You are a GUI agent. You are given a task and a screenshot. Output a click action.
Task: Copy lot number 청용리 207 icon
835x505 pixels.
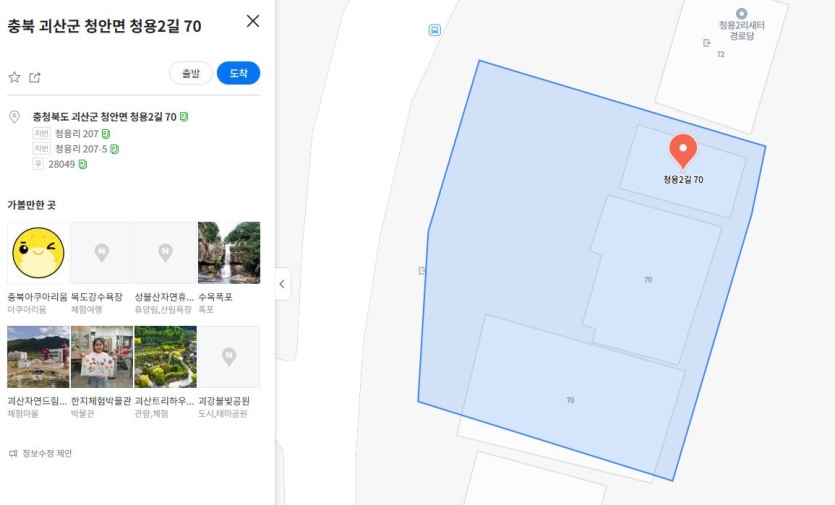pos(105,133)
